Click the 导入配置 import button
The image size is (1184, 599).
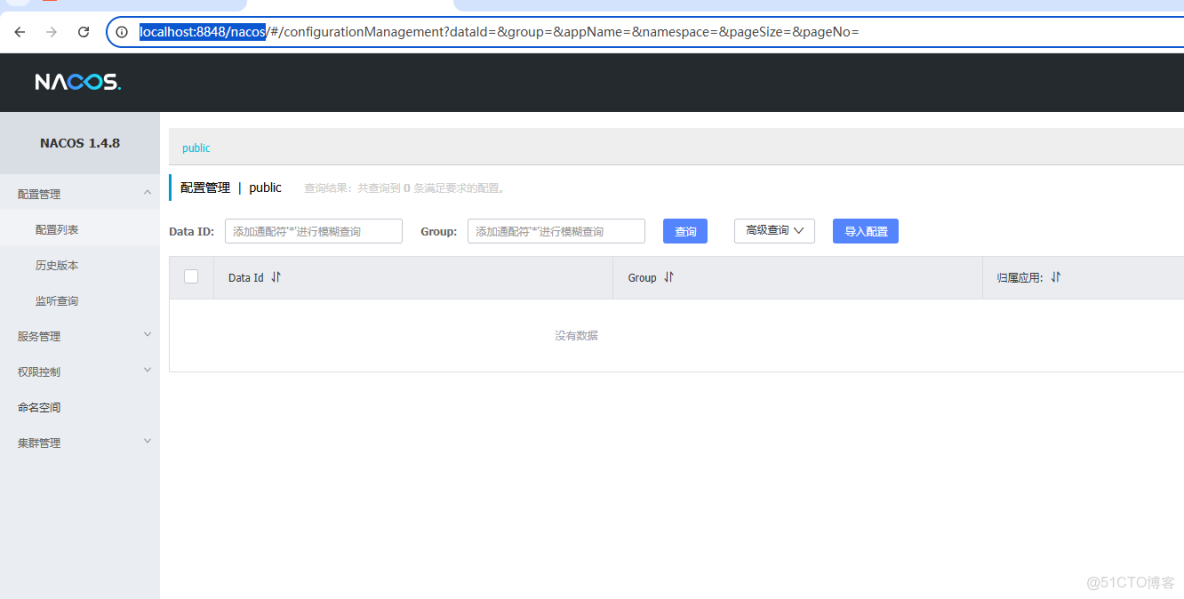click(x=865, y=231)
